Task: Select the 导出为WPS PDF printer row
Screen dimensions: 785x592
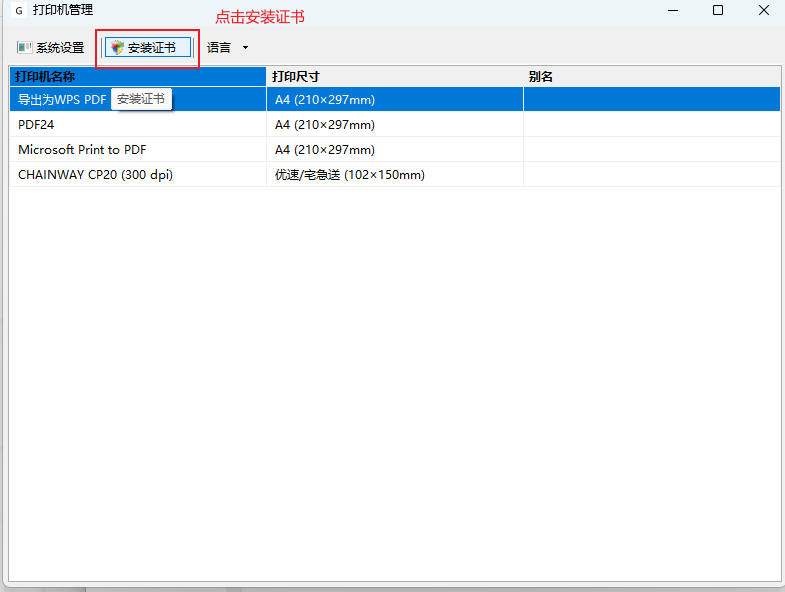Action: point(395,99)
